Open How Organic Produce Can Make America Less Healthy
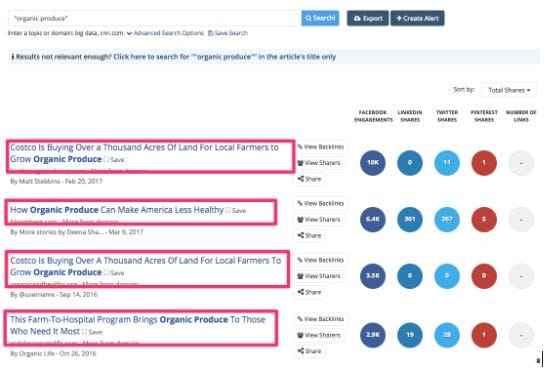 (x=117, y=210)
